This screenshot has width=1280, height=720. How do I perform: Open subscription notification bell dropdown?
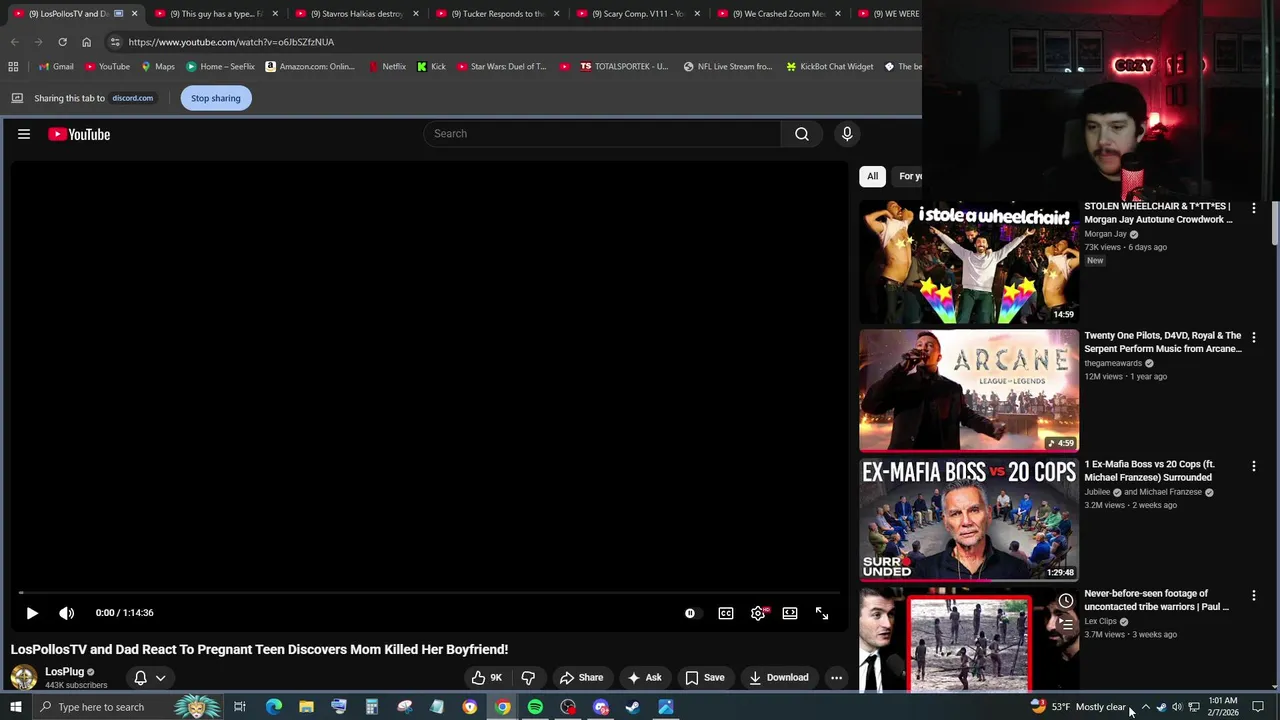pos(150,677)
